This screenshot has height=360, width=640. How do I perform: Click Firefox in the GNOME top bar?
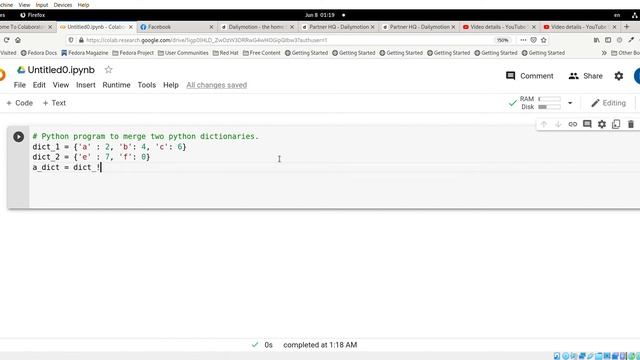pyautogui.click(x=33, y=15)
